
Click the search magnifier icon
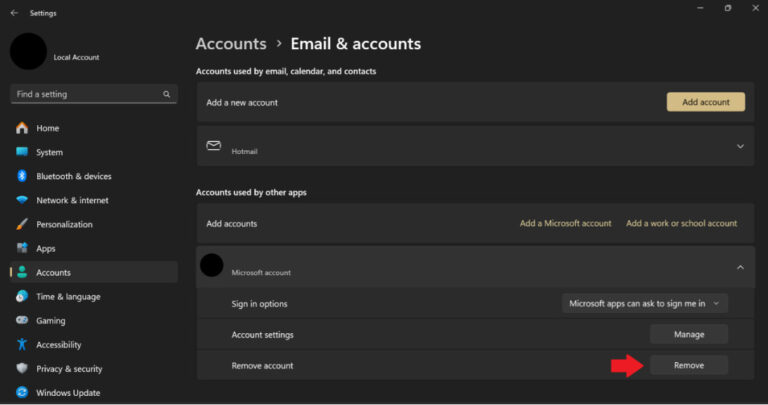click(167, 94)
